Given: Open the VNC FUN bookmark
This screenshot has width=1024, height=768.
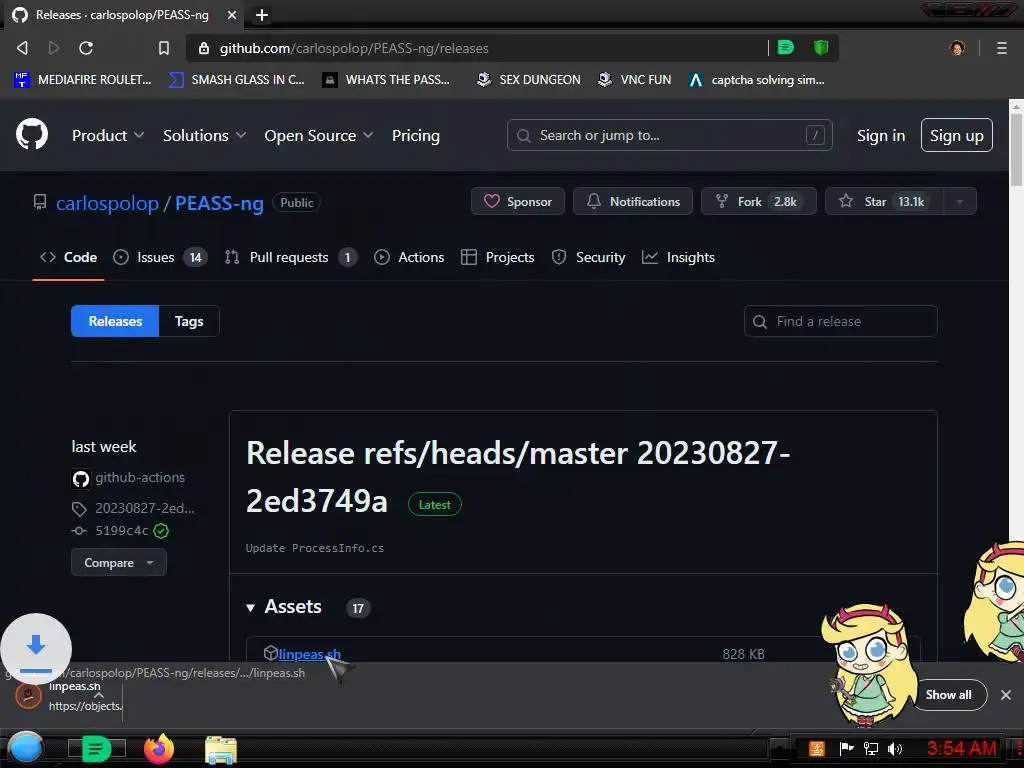Looking at the screenshot, I should click(635, 80).
